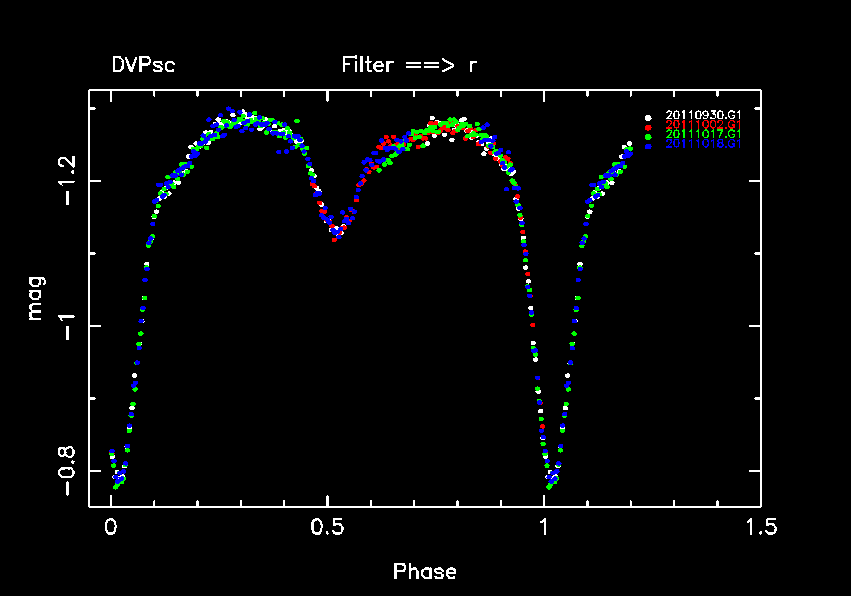Select the 20110930.G1 legend label

tap(703, 116)
